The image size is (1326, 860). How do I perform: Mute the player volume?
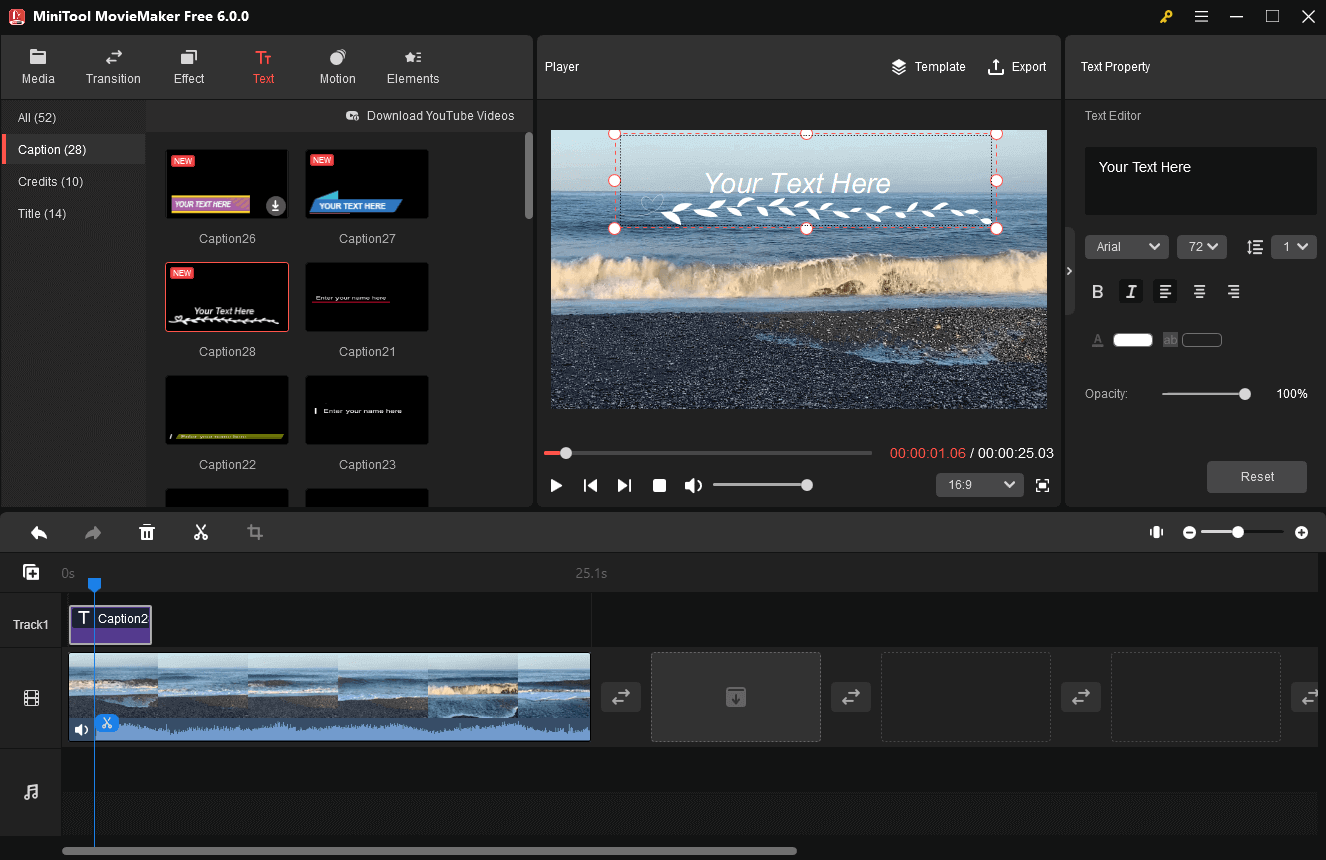693,485
